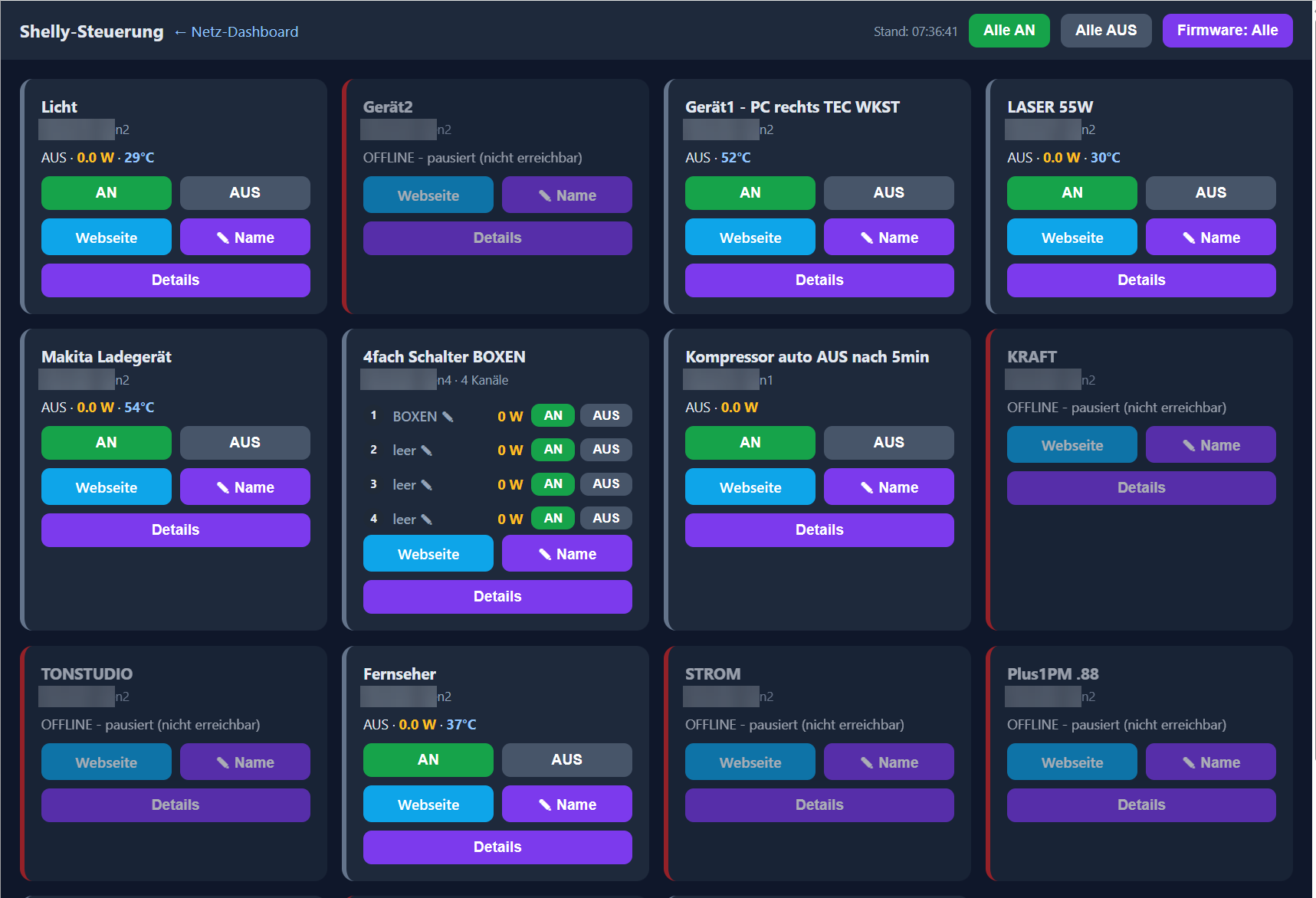Open LASER 55W Webseite
1316x898 pixels.
click(x=1072, y=238)
